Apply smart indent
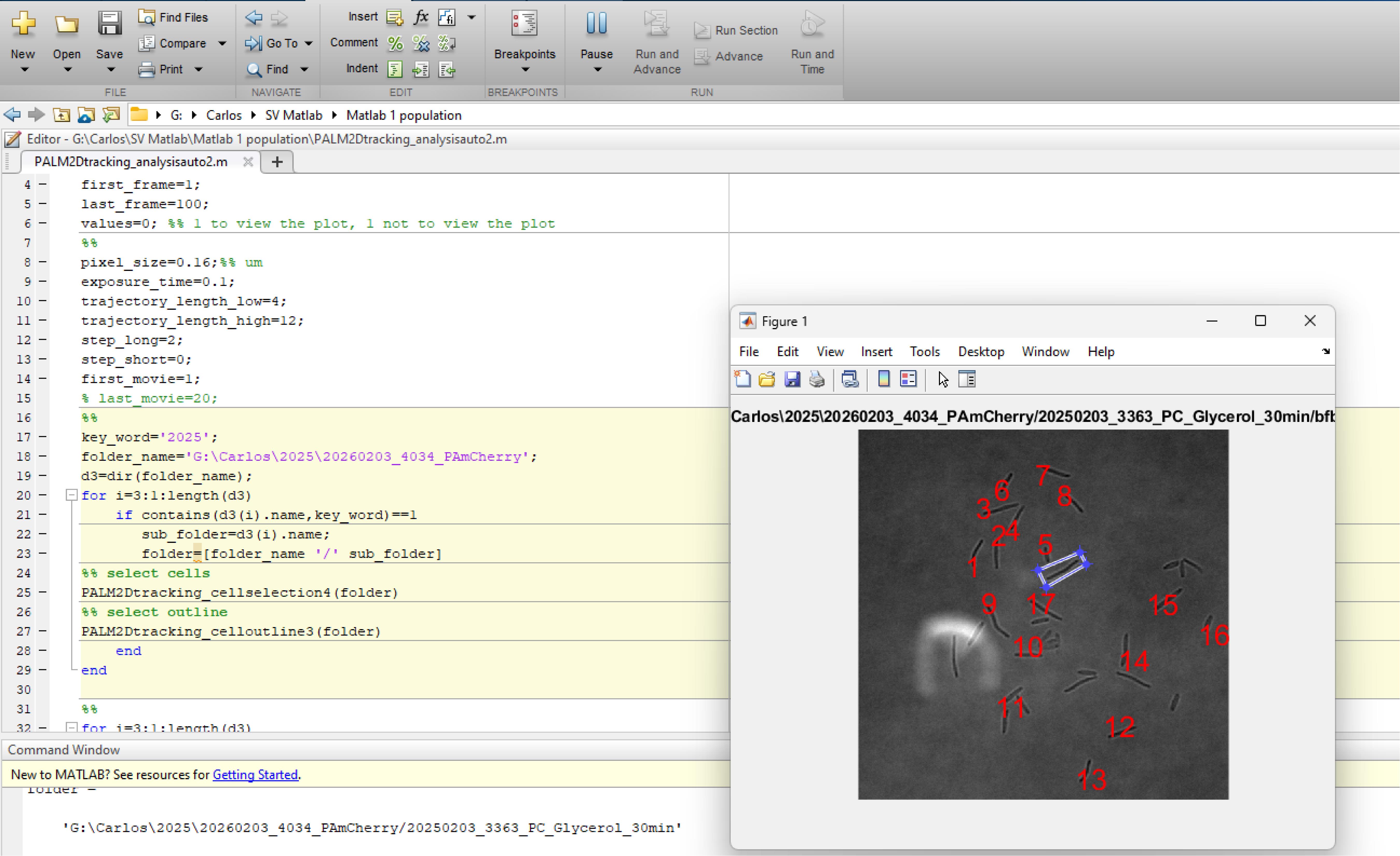The height and width of the screenshot is (856, 1400). coord(395,69)
